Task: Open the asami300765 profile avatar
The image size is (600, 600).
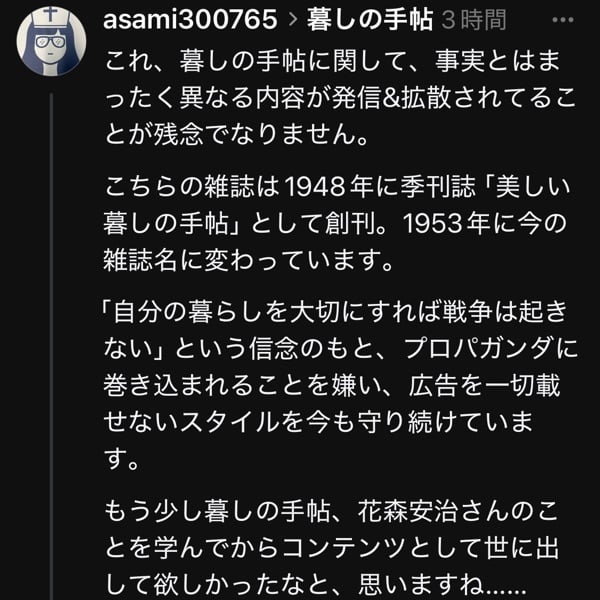Action: (x=51, y=42)
